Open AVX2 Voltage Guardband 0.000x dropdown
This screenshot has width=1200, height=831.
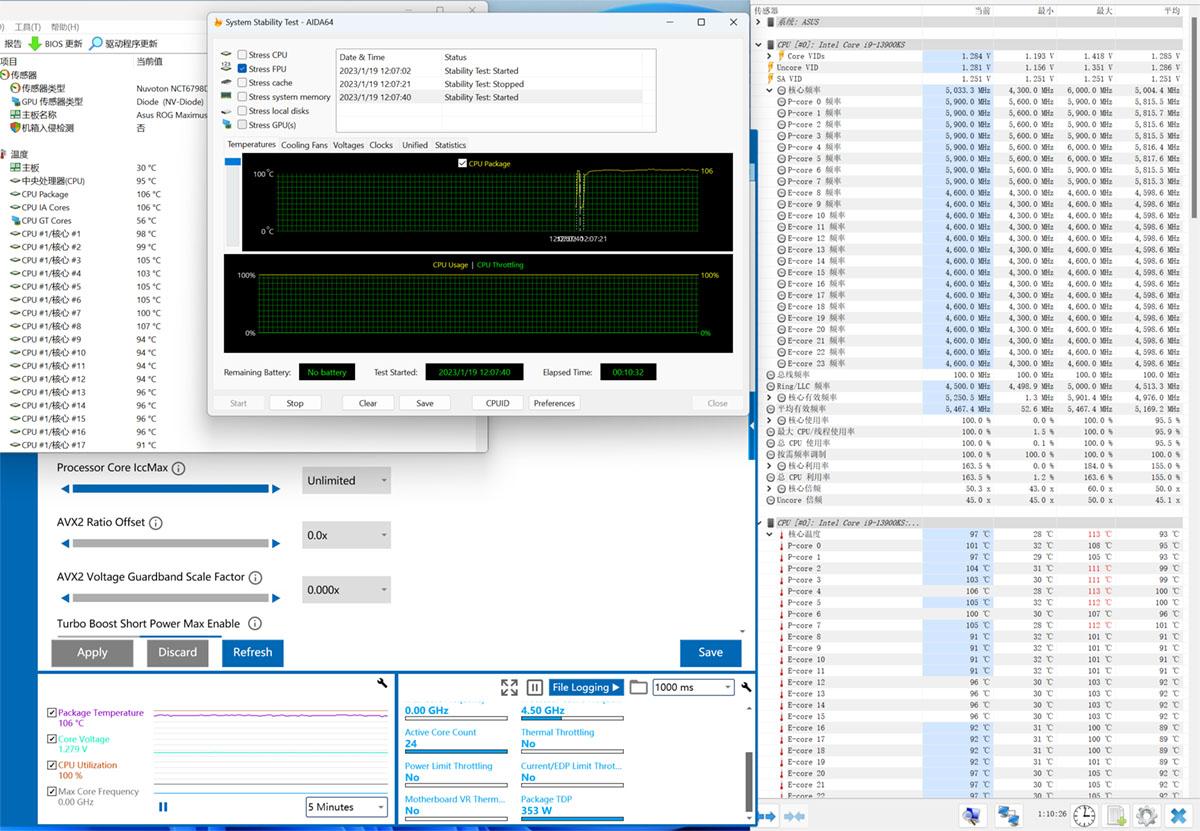point(346,589)
